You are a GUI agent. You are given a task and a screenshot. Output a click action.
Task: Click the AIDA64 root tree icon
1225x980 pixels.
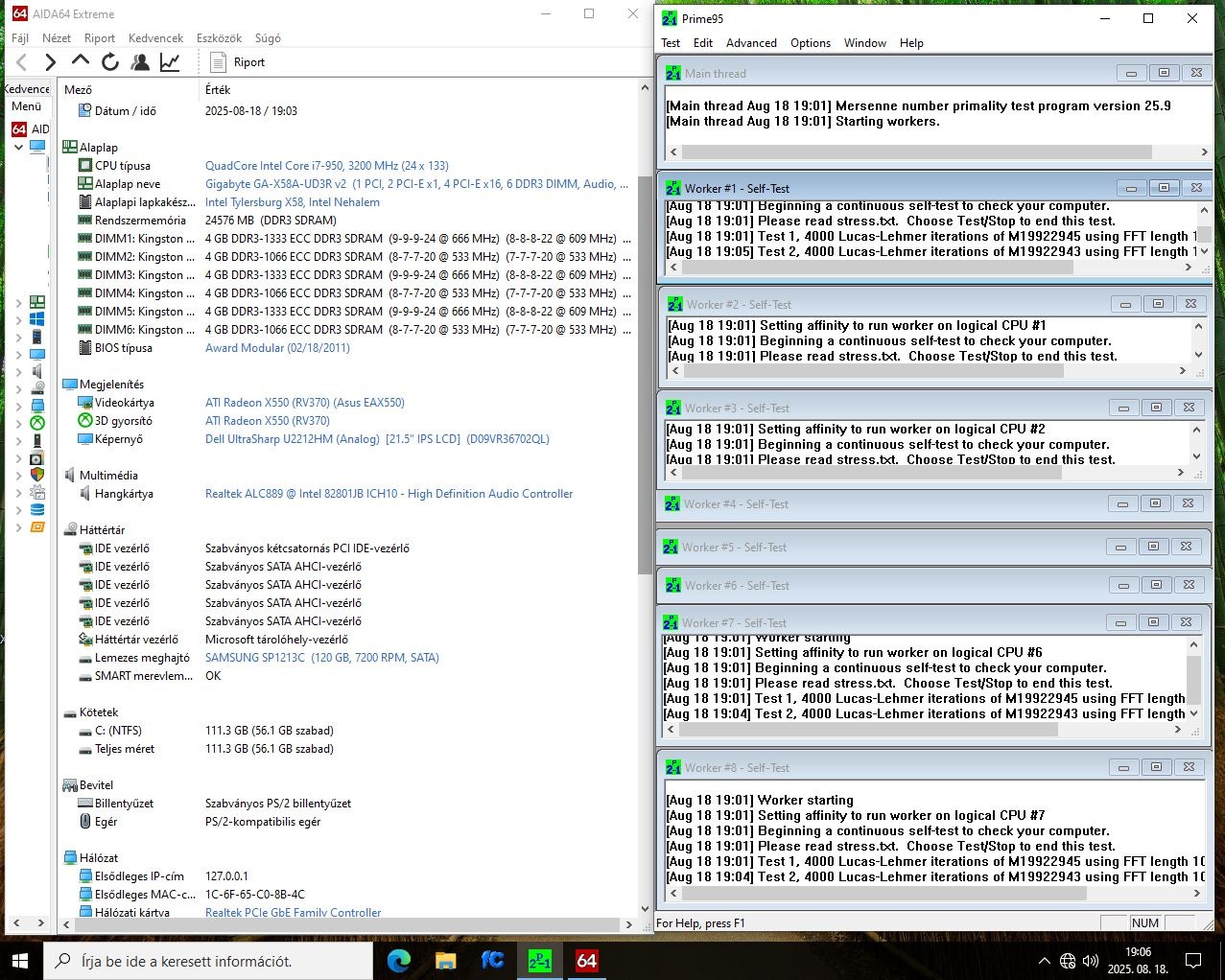tap(19, 128)
